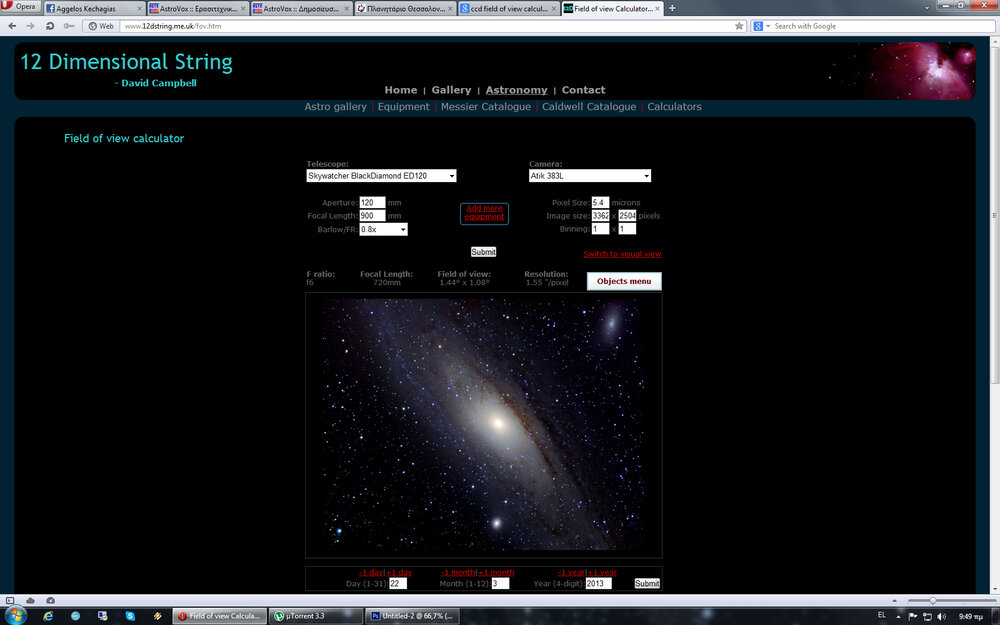Image resolution: width=1000 pixels, height=625 pixels.
Task: Open the Messier Catalogue page
Action: [x=485, y=107]
